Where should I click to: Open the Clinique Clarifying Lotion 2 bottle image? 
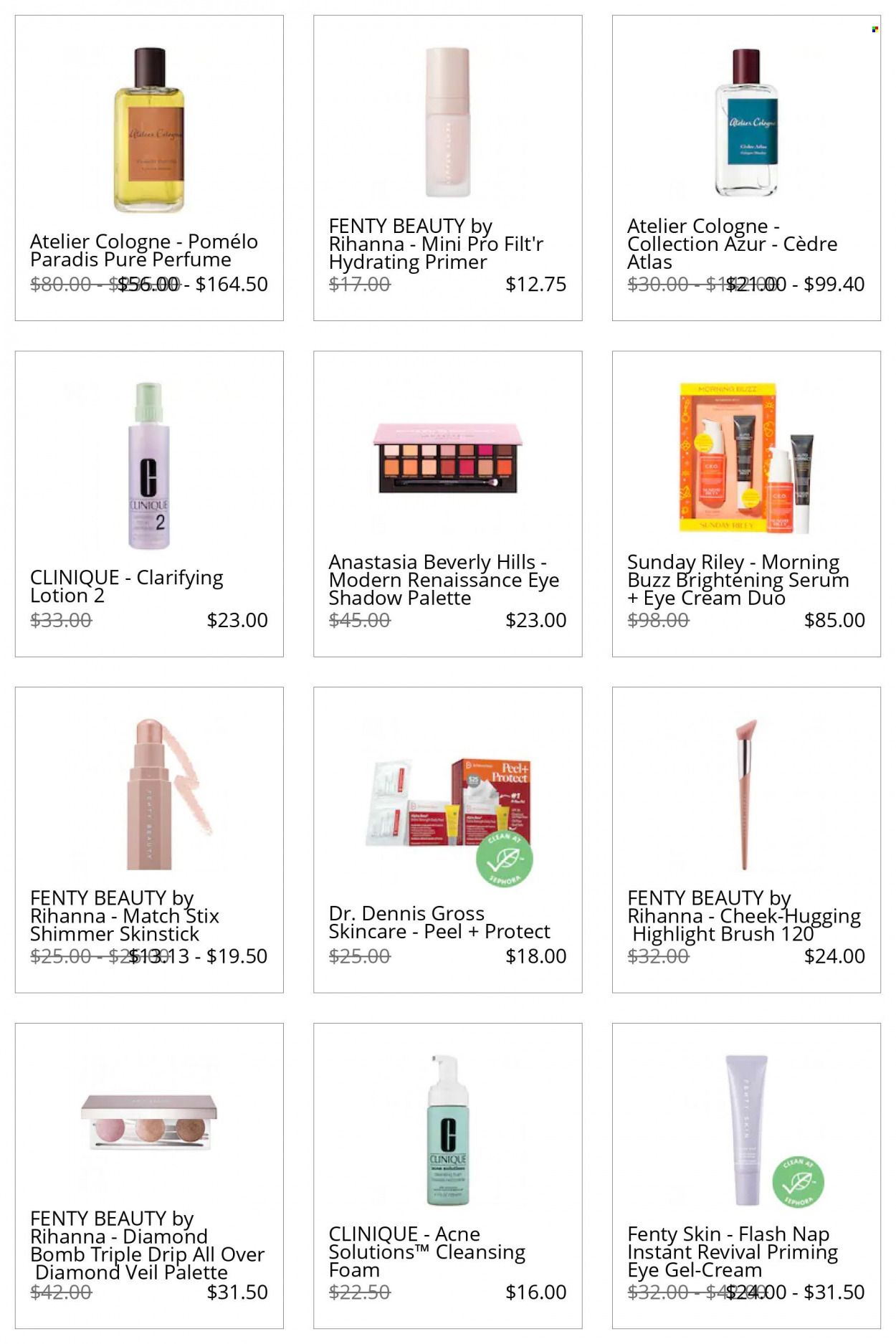coord(148,466)
